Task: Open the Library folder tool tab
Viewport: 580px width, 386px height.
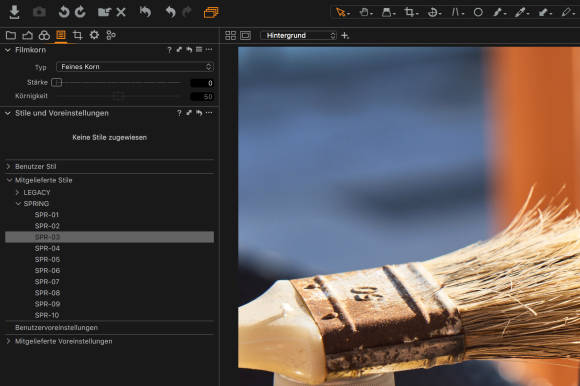Action: (x=11, y=35)
